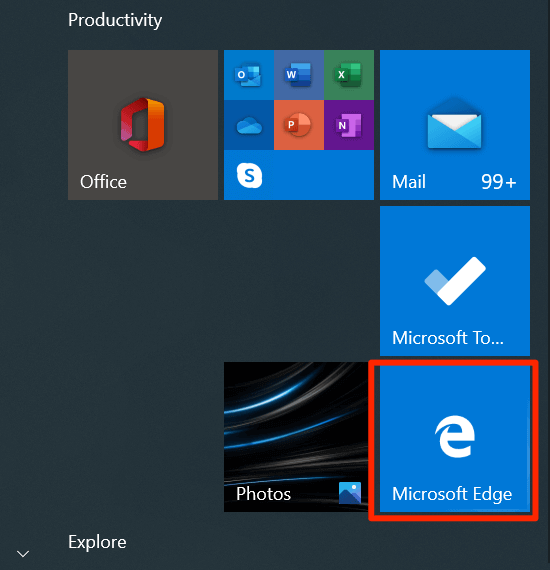Select the Productivity group header

[115, 20]
